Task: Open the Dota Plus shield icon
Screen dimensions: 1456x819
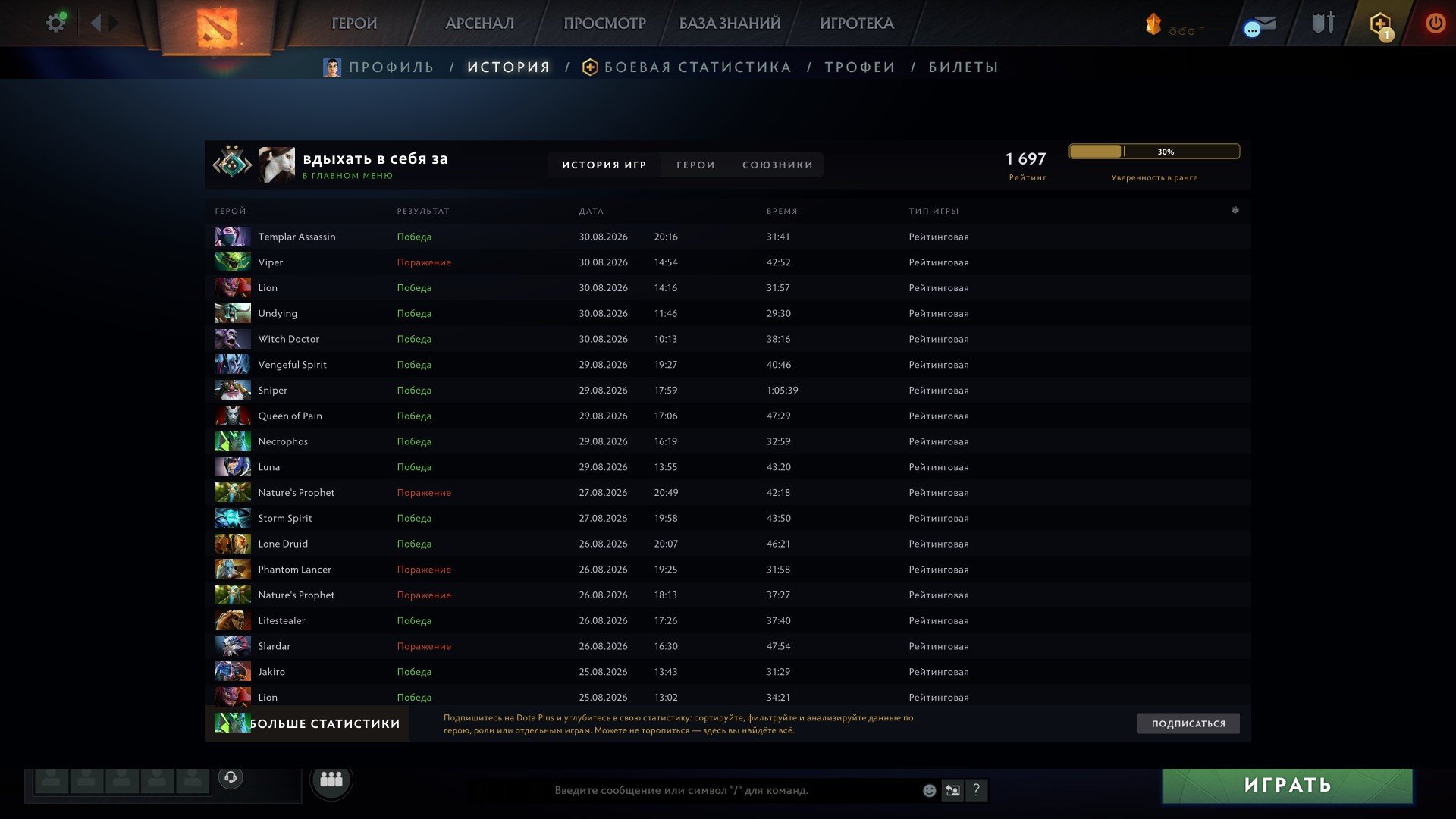Action: click(1380, 24)
